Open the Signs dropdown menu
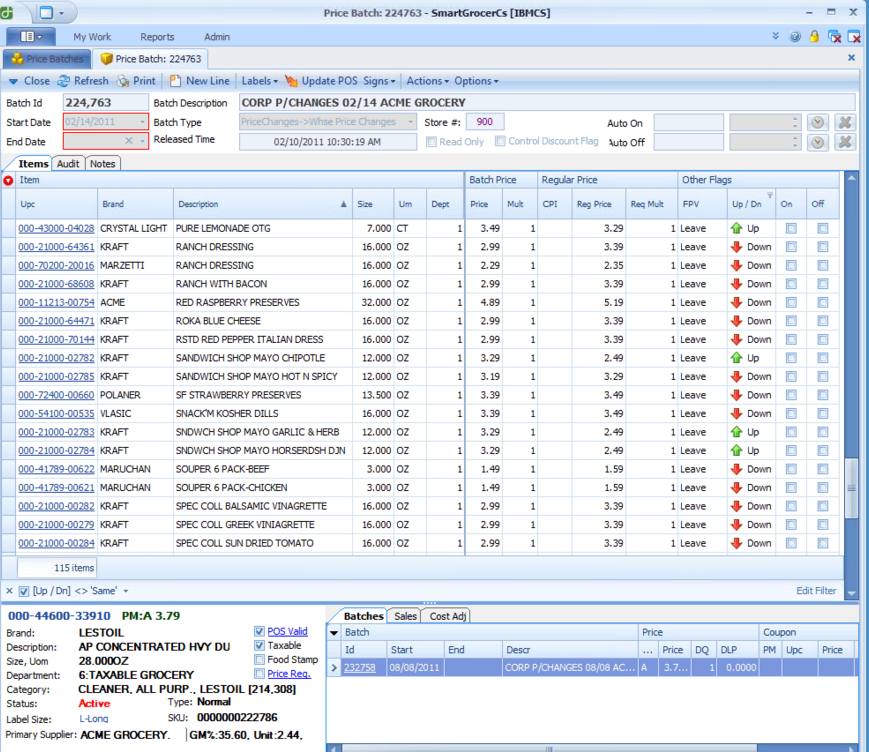Viewport: 869px width, 752px height. 379,81
